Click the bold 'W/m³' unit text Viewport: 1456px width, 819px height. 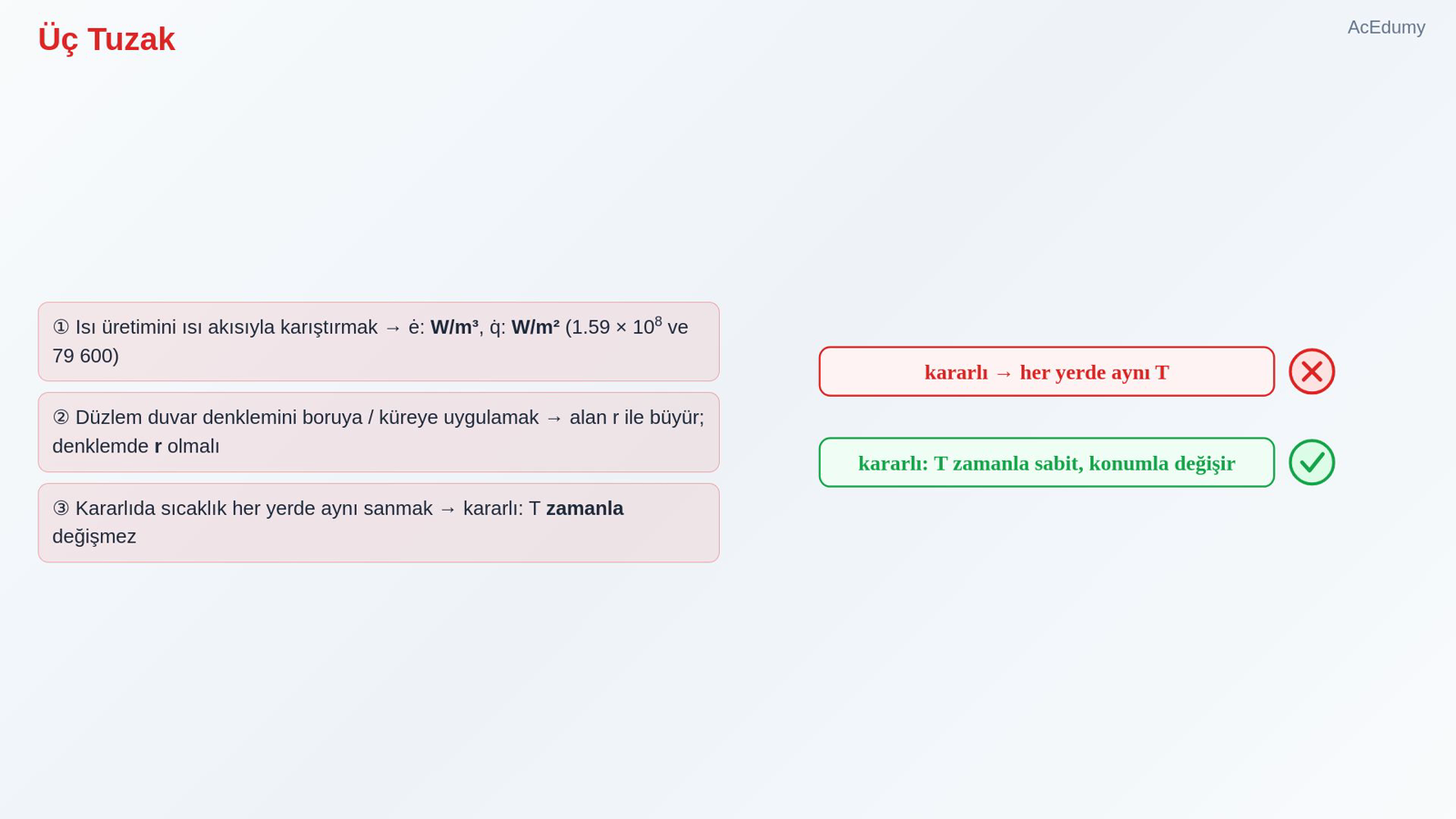[454, 327]
